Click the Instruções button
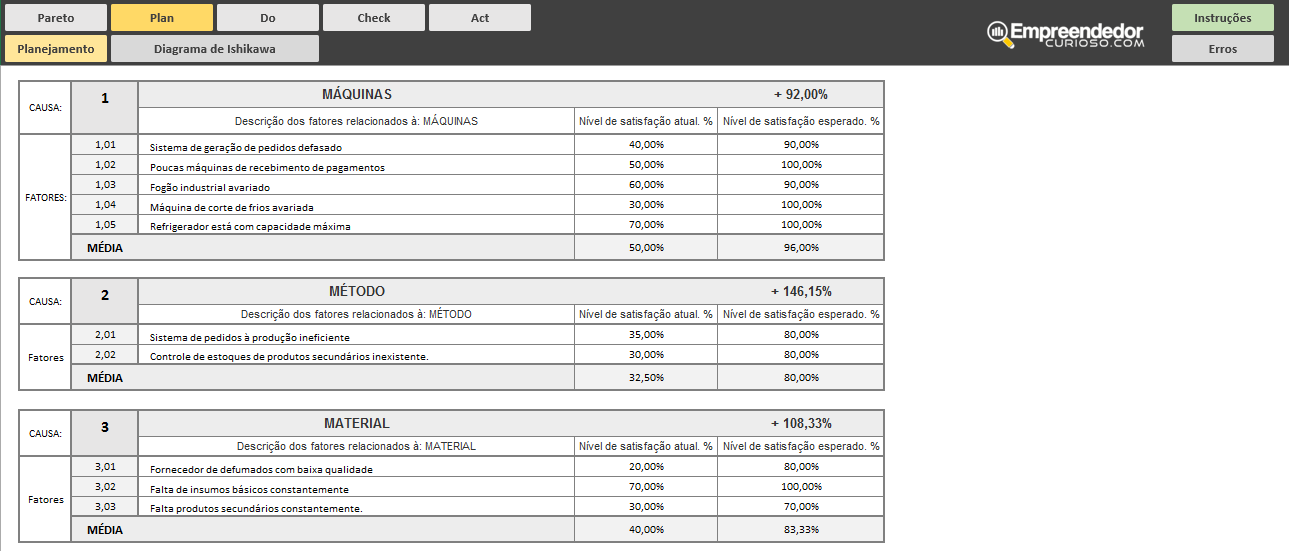 click(x=1222, y=18)
